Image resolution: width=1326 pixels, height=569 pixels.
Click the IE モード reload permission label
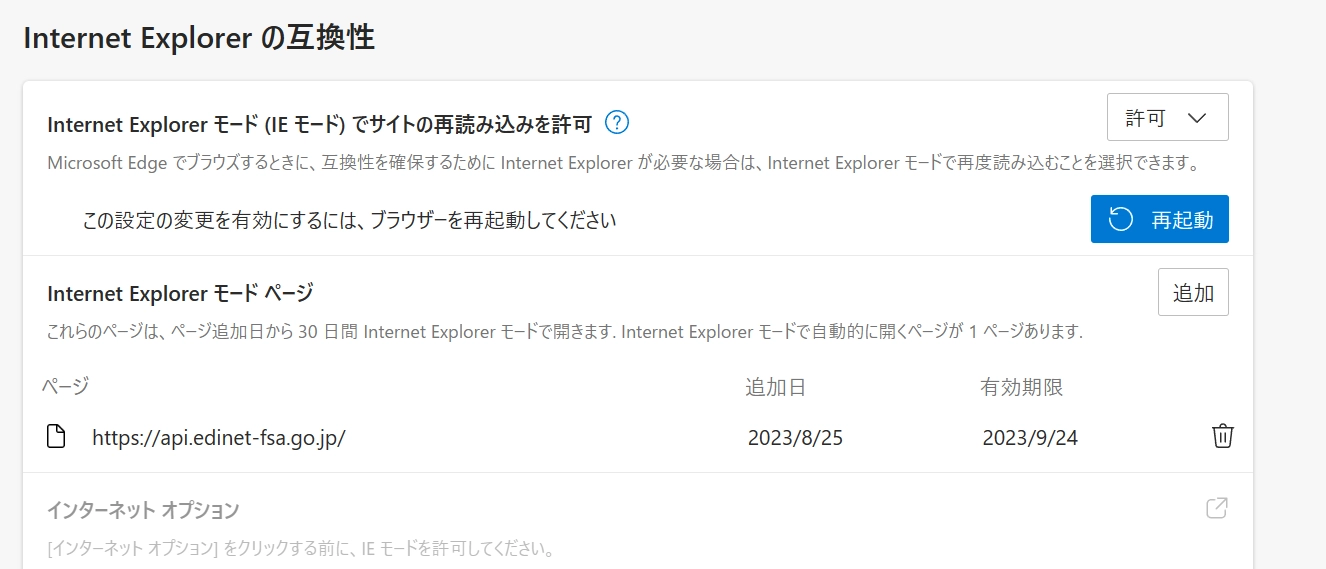click(320, 124)
